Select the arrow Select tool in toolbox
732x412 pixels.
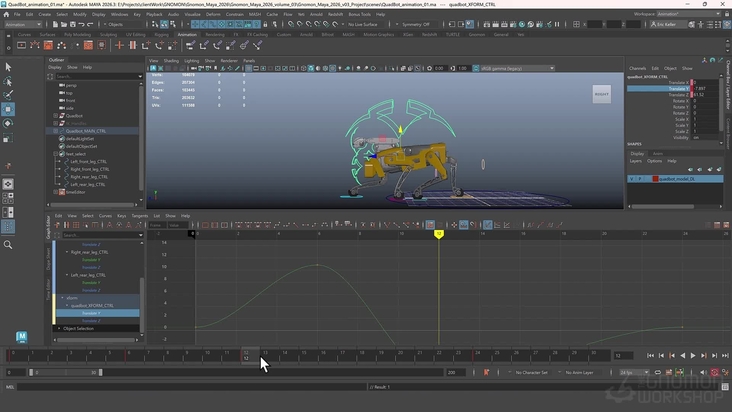8,67
